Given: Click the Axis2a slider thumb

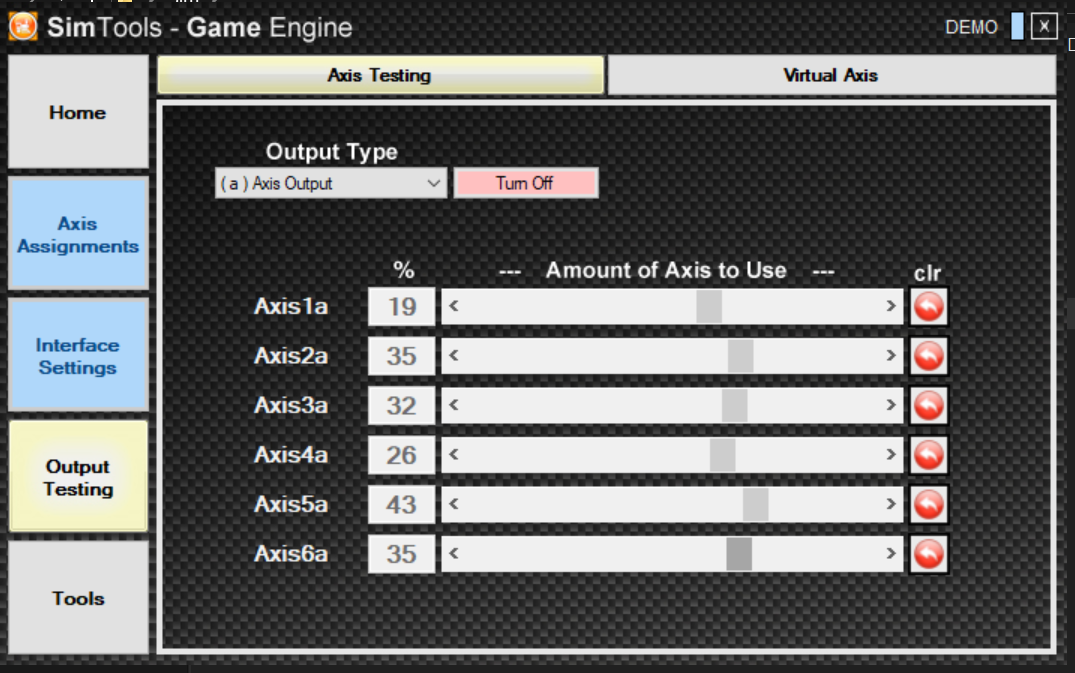Looking at the screenshot, I should tap(740, 356).
